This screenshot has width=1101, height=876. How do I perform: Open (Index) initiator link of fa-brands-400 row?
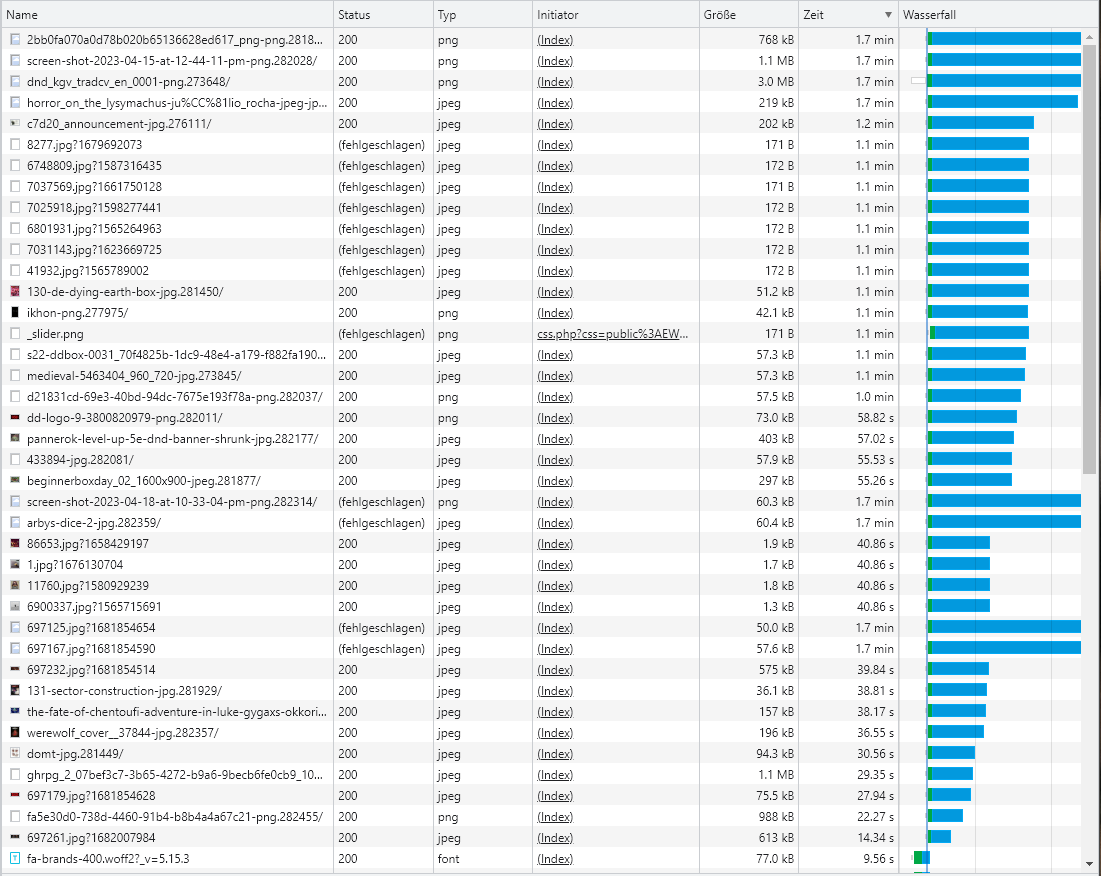click(555, 858)
